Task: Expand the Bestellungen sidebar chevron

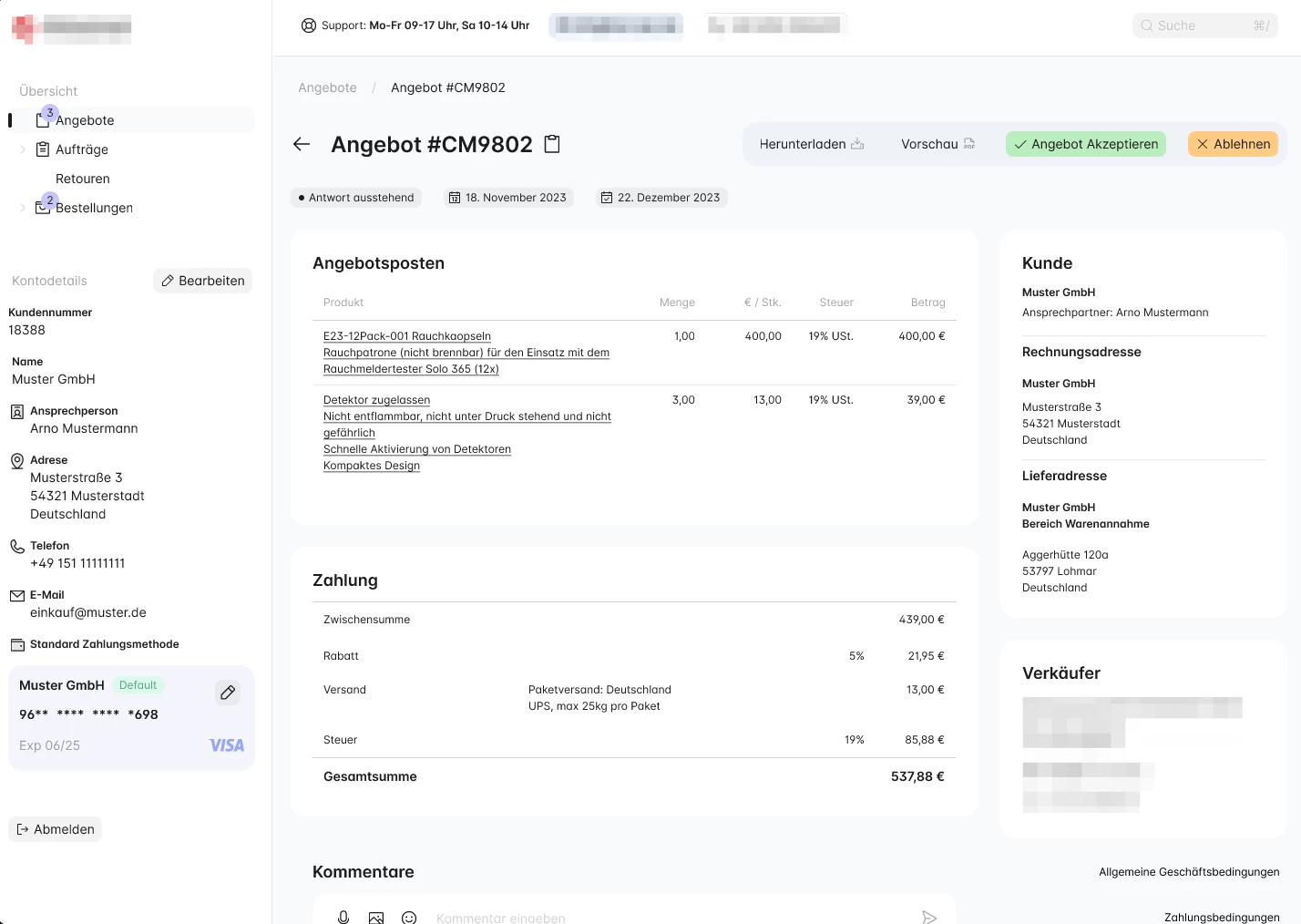Action: [23, 208]
